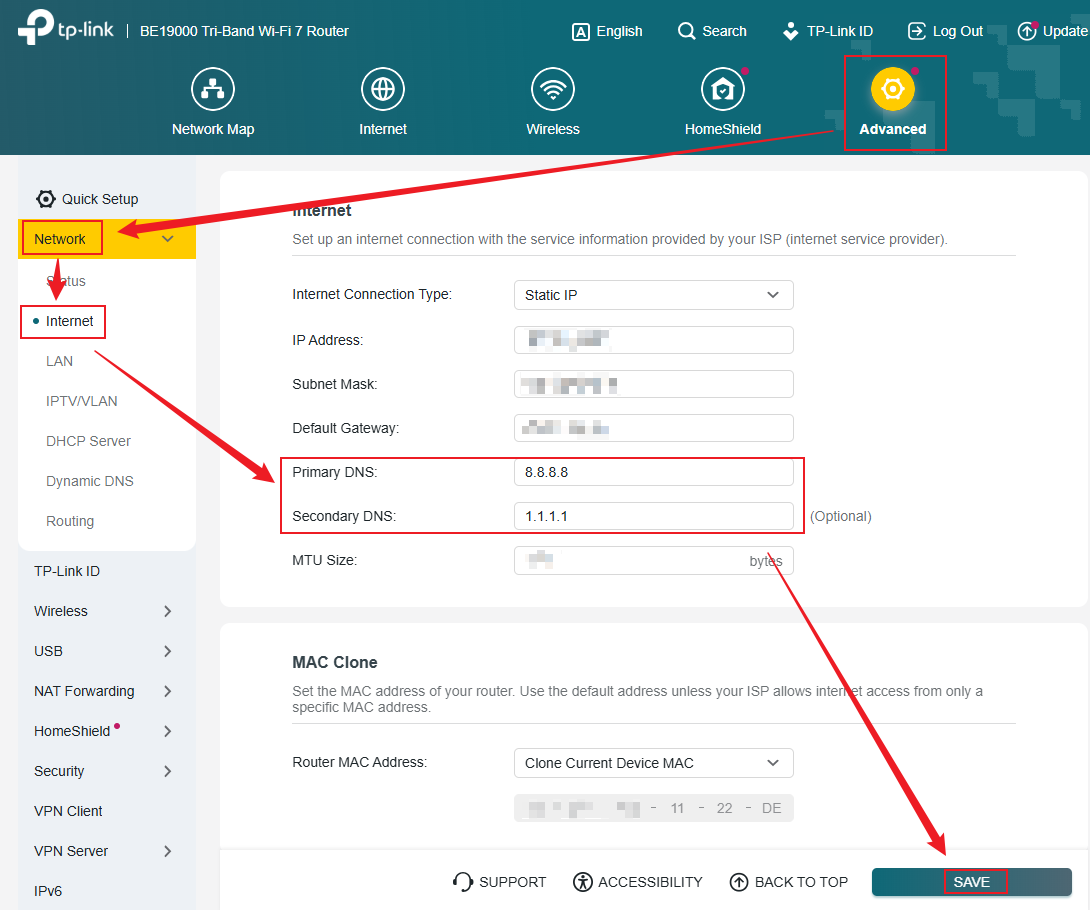Open the Router MAC Address dropdown
Screen dimensions: 1090x910
click(653, 763)
